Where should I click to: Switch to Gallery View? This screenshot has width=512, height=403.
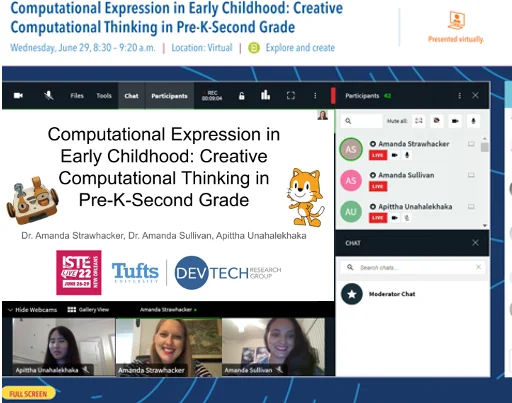point(88,310)
